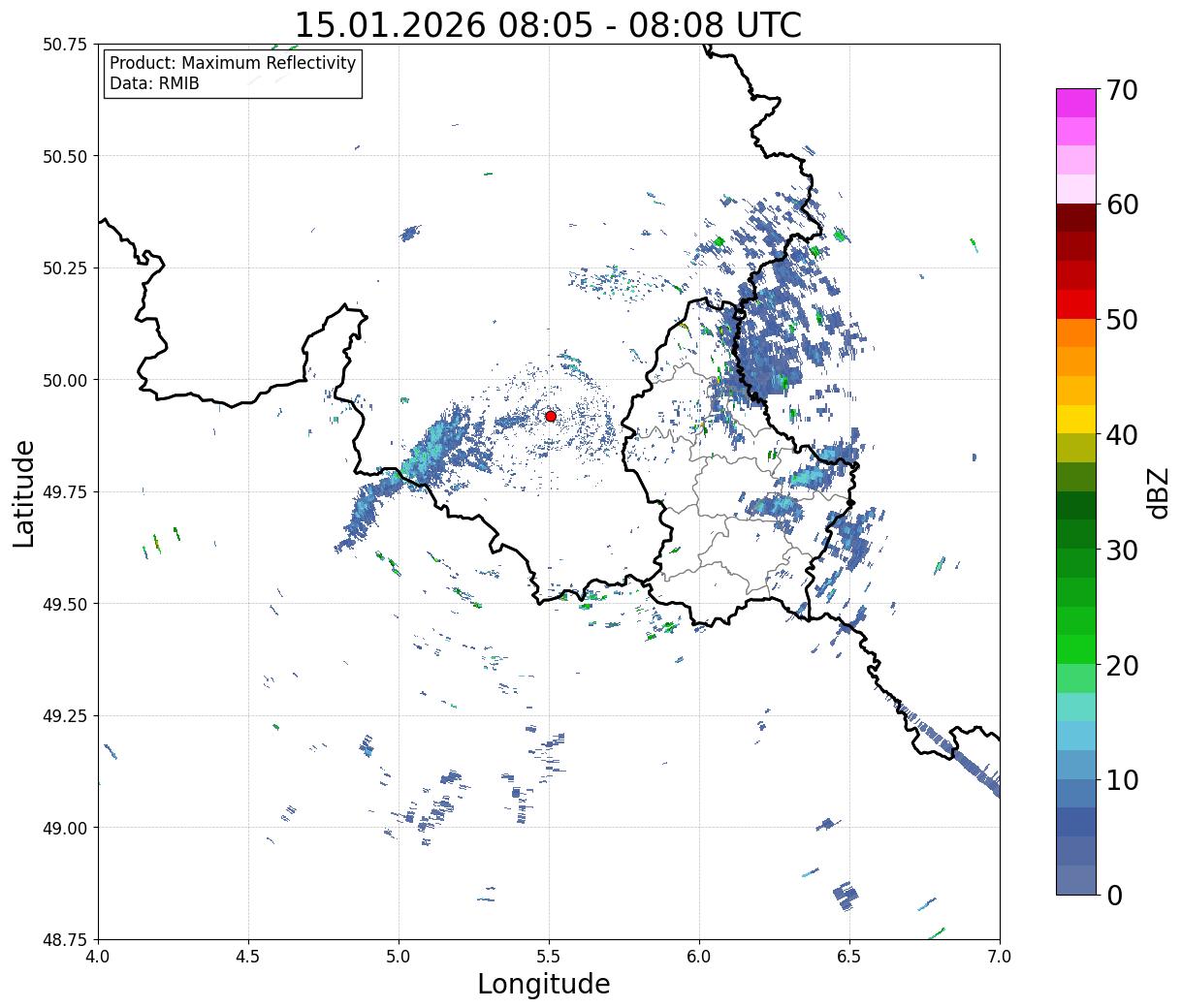The height and width of the screenshot is (1008, 1182).
Task: Click colorbar tick label 30
Action: point(1122,550)
